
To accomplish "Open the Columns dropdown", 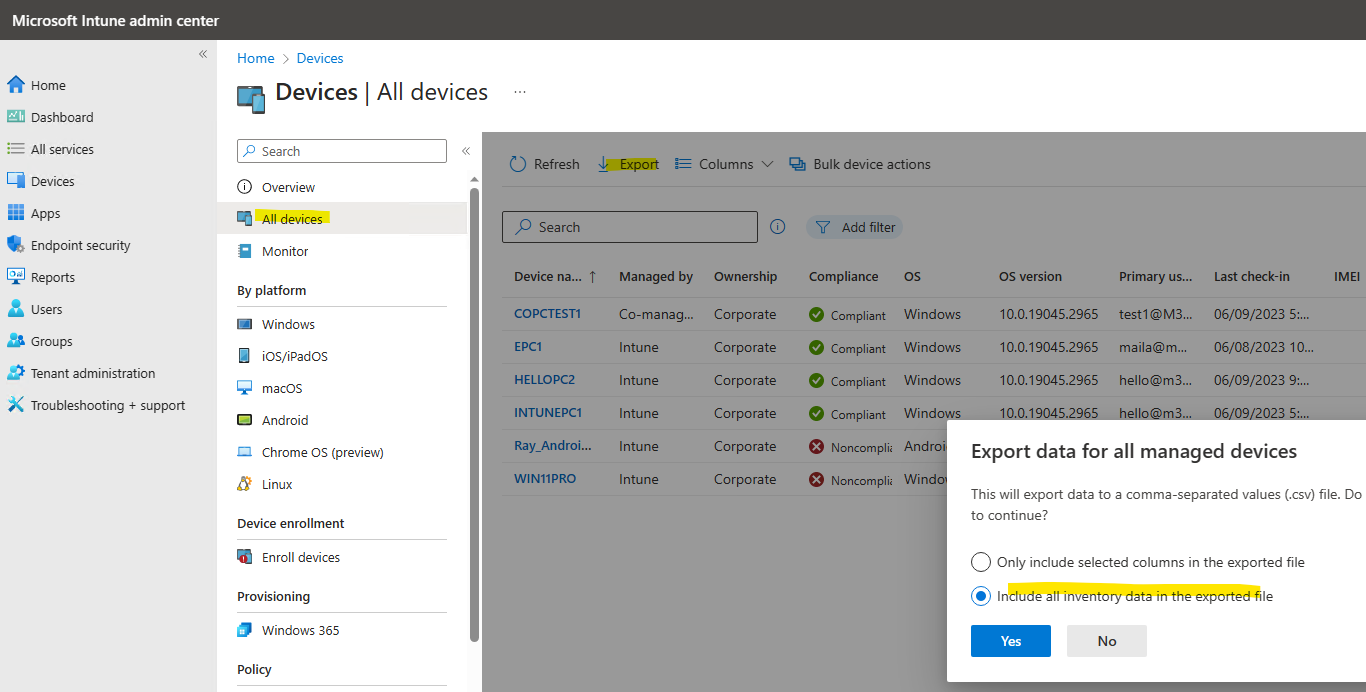I will point(724,164).
